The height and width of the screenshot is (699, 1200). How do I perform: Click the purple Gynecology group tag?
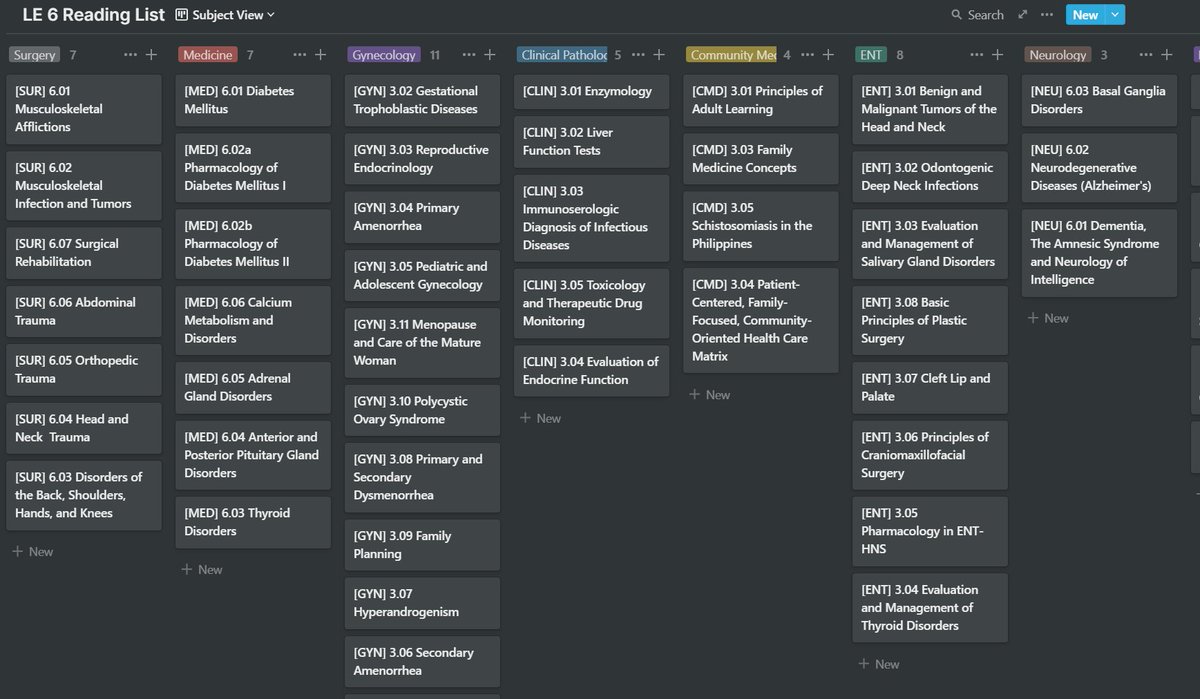384,55
